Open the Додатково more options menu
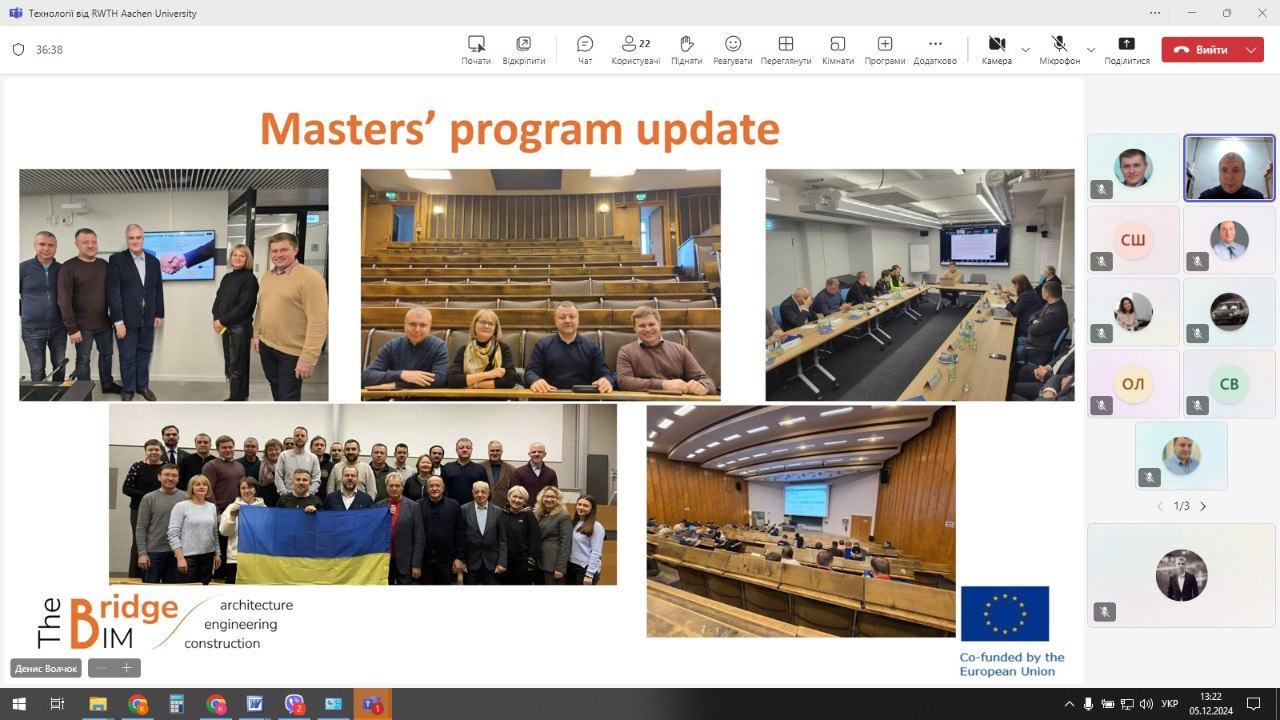Viewport: 1280px width, 720px height. pyautogui.click(x=935, y=50)
